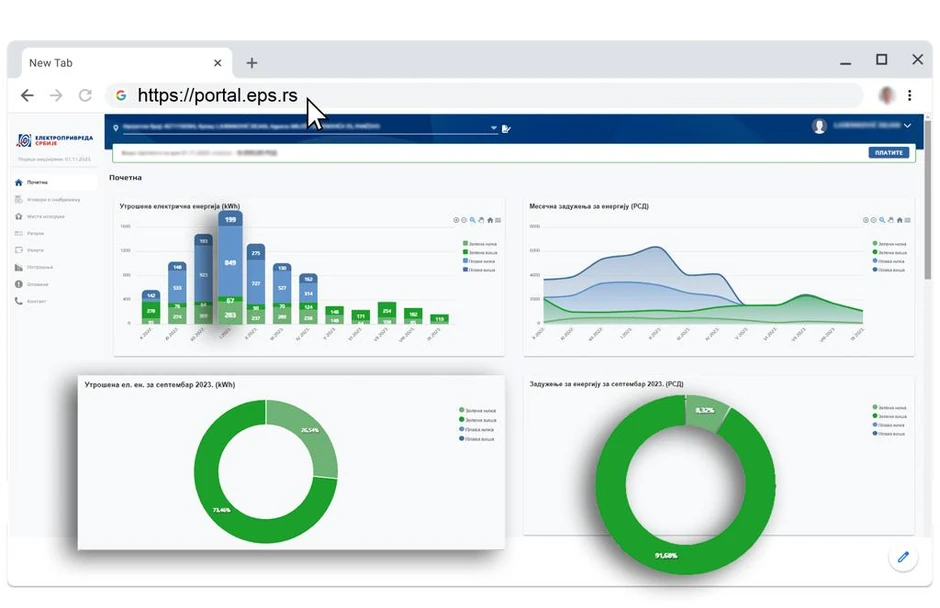The image size is (940, 608).
Task: Expand the delivery address dropdown arrow
Action: pyautogui.click(x=493, y=128)
